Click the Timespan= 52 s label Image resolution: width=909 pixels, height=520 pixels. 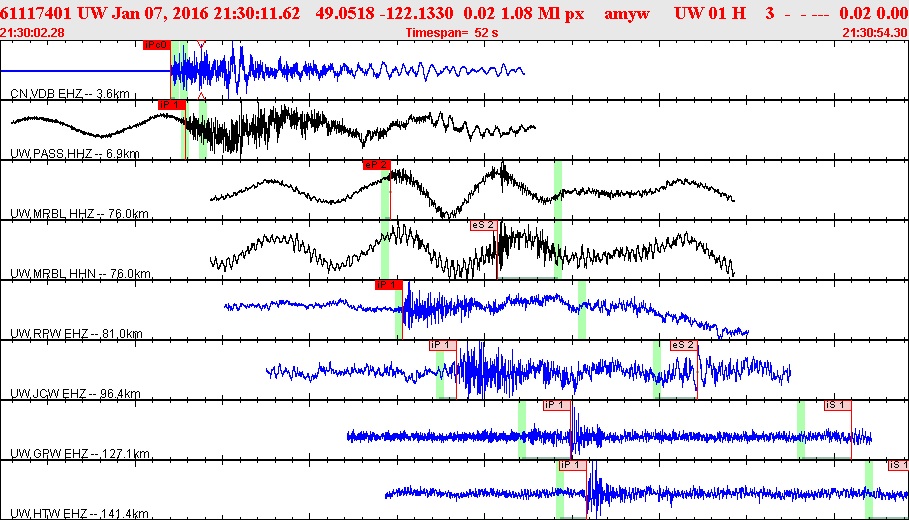(x=452, y=33)
